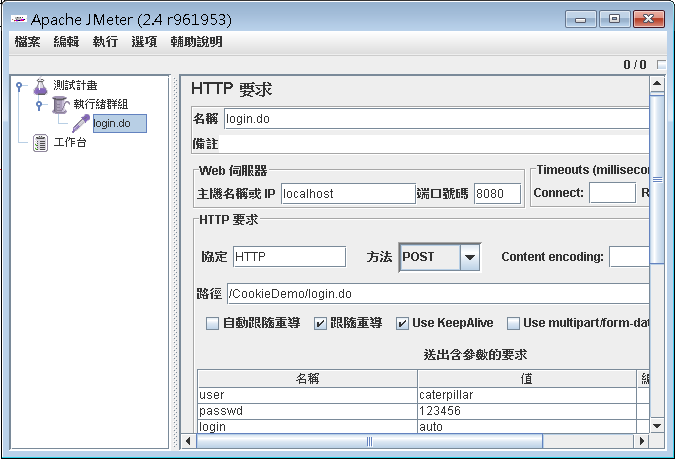This screenshot has width=675, height=460.
Task: Select the login.do tree item
Action: pos(120,123)
